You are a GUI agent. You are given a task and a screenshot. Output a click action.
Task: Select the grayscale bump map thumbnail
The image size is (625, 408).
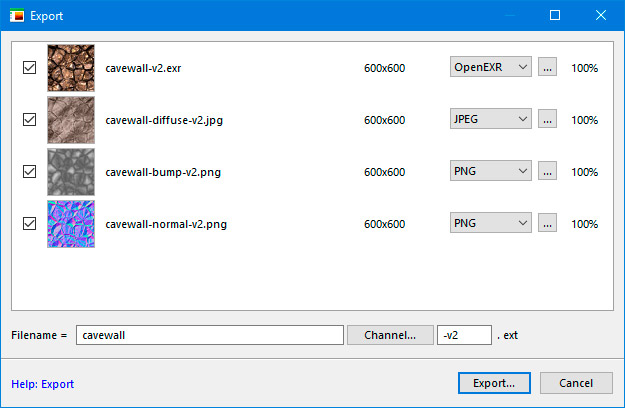click(71, 171)
